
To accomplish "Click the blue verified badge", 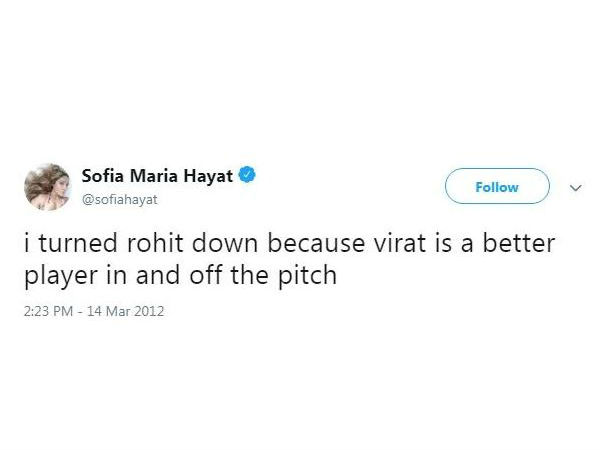I will pos(249,177).
